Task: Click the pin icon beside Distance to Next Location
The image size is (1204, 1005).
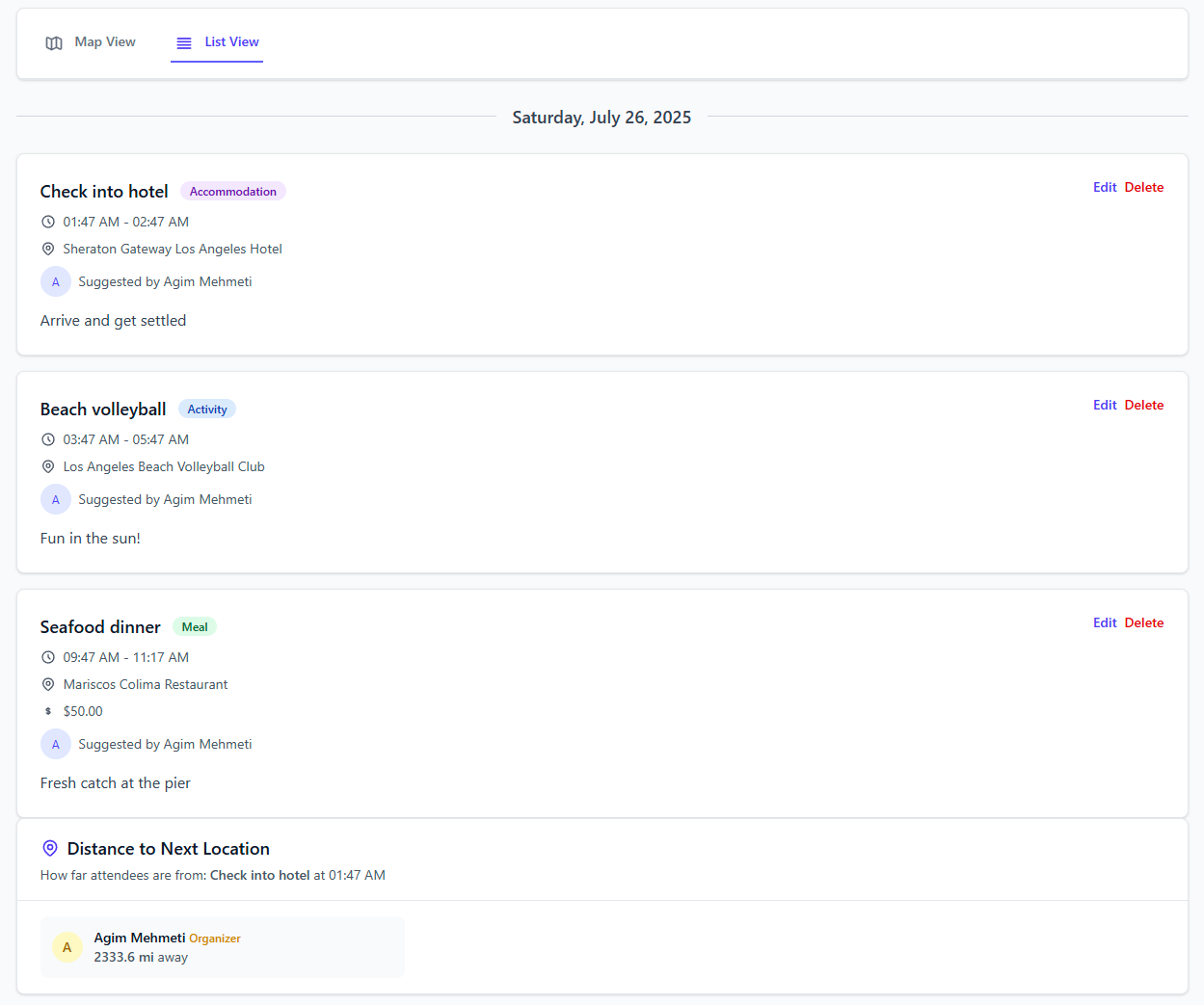Action: point(50,848)
